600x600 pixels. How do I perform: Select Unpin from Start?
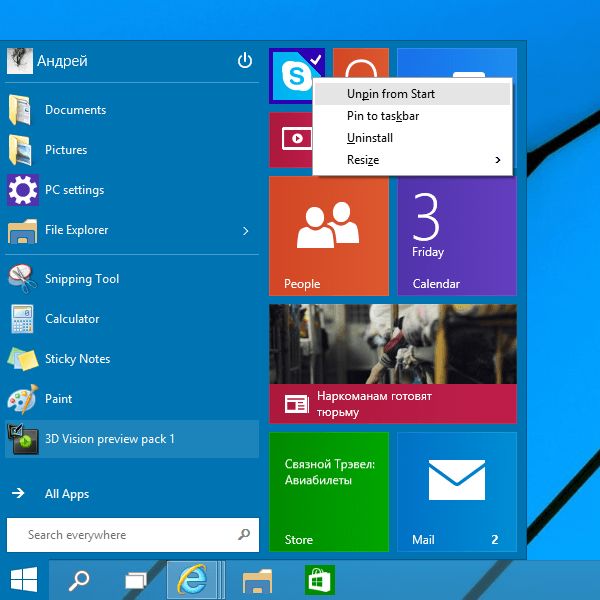391,94
